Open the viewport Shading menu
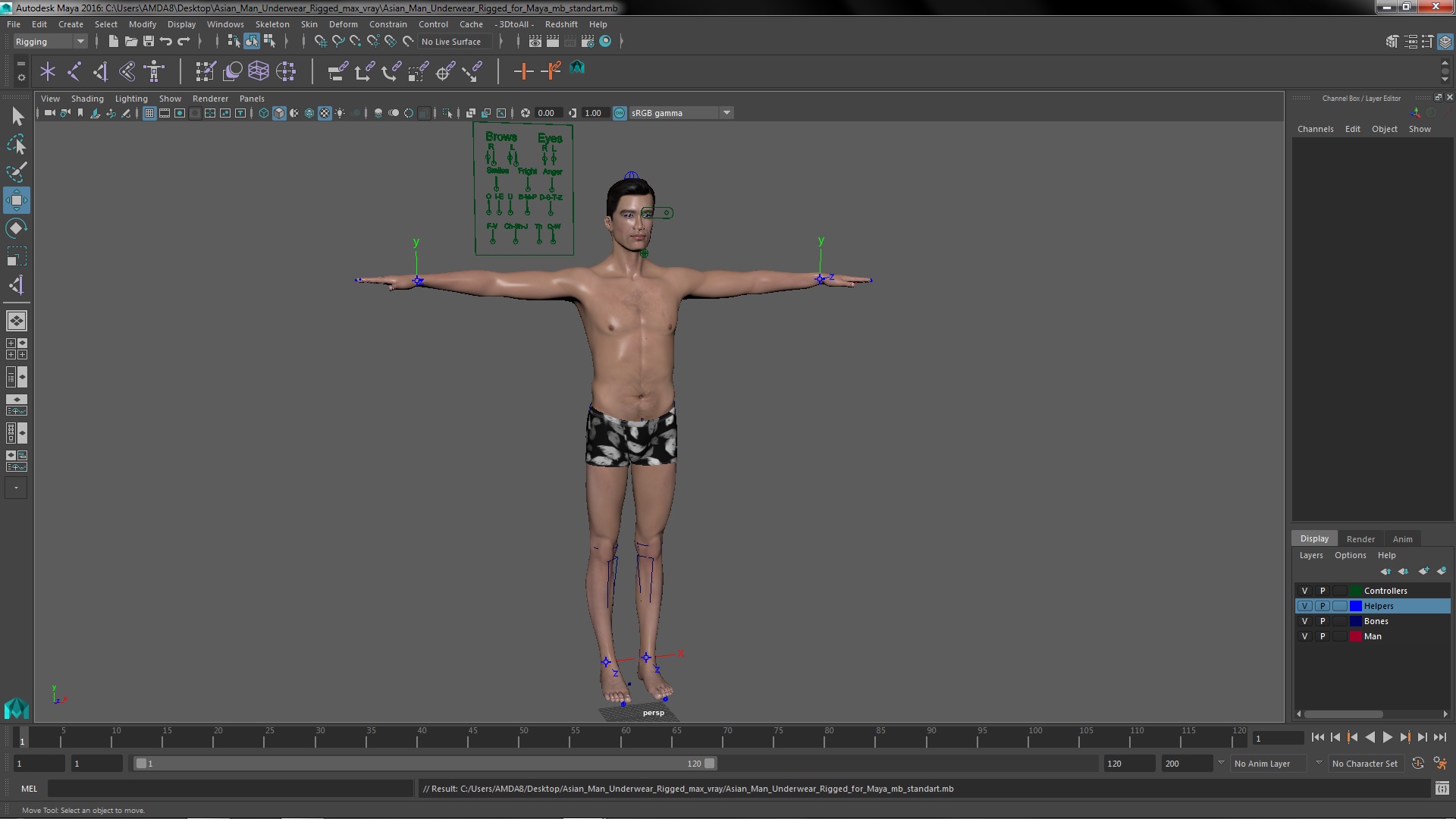 pos(87,99)
